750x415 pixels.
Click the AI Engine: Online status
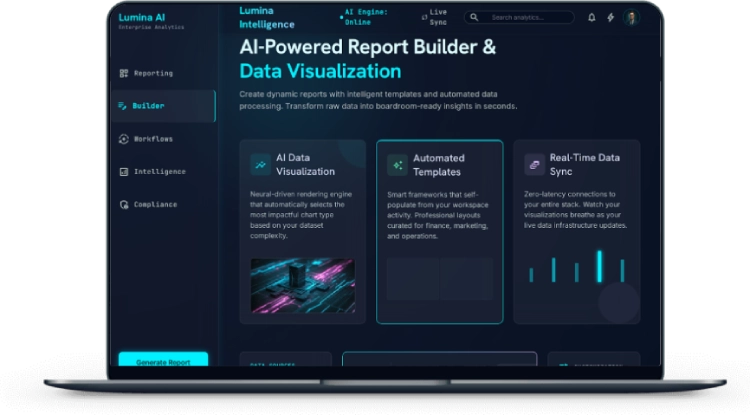364,17
